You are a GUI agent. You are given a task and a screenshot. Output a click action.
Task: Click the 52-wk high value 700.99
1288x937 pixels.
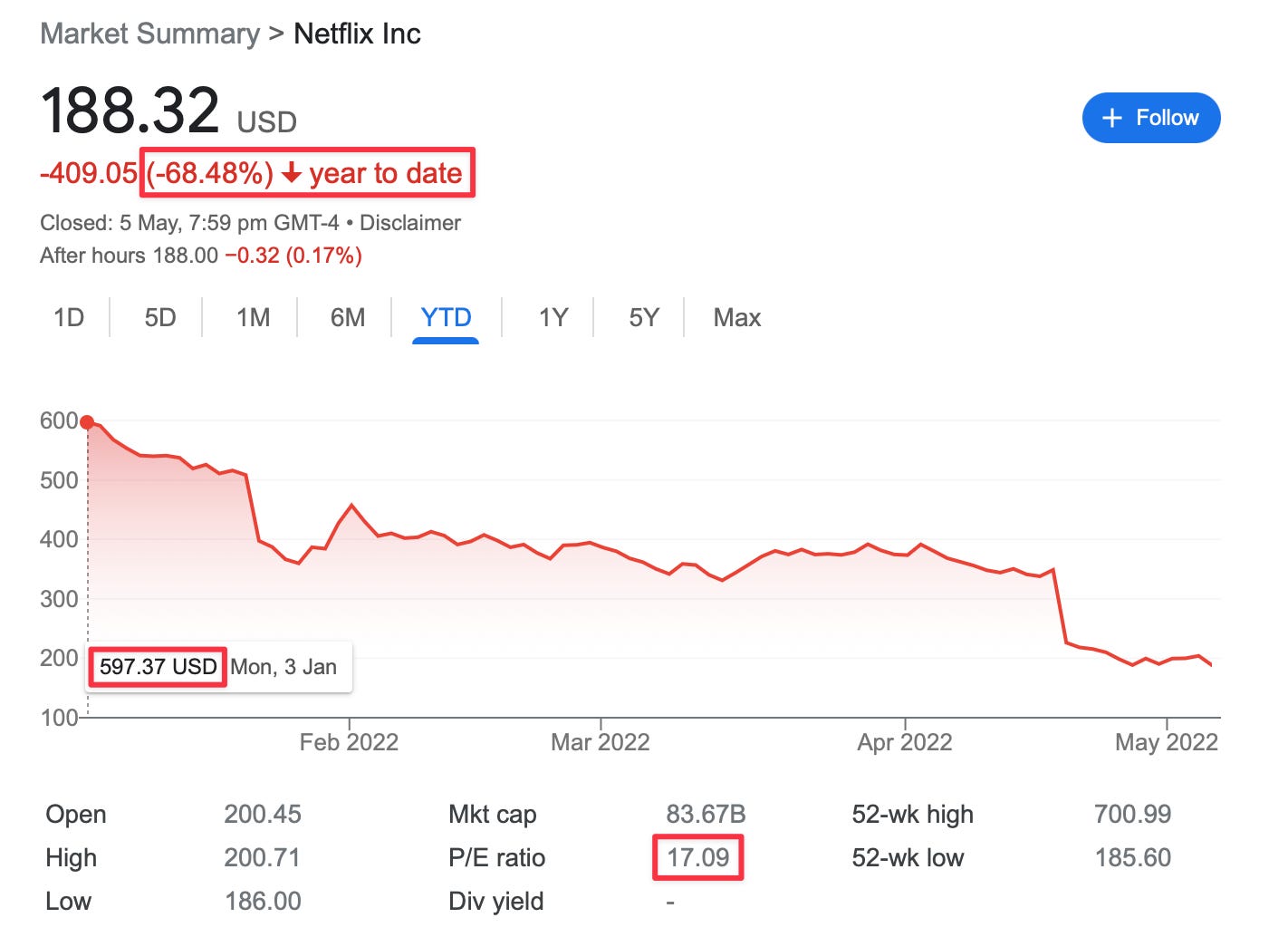point(1133,814)
